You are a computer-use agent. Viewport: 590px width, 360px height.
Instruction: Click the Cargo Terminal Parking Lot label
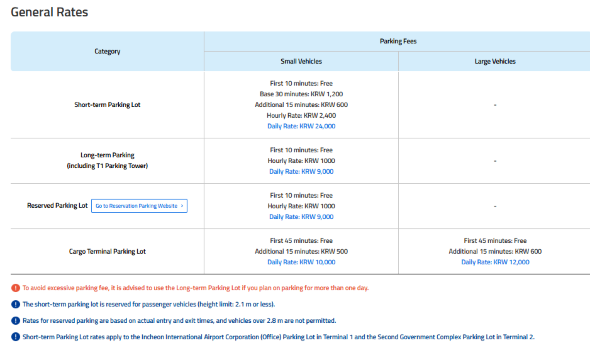(x=107, y=251)
